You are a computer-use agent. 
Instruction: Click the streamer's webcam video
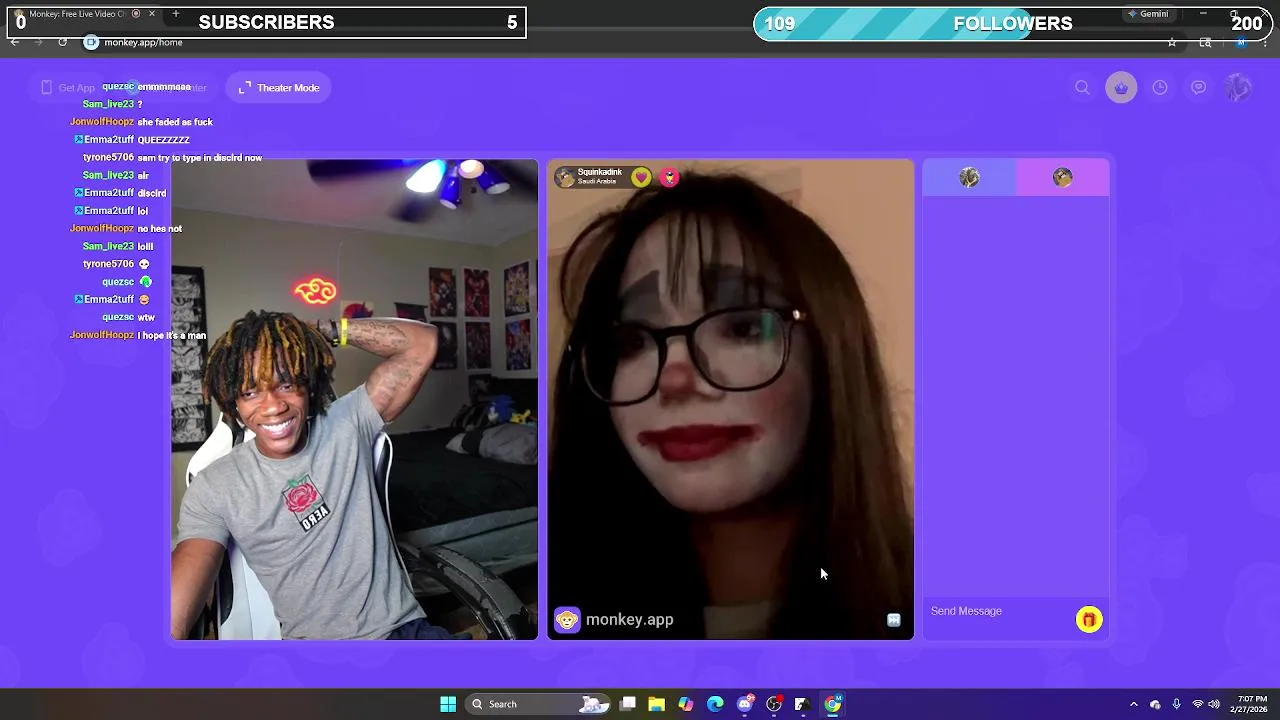354,399
